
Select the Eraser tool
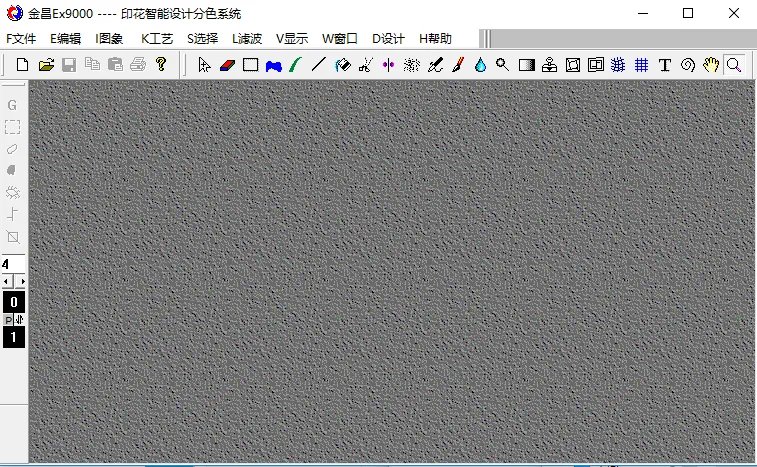click(226, 65)
